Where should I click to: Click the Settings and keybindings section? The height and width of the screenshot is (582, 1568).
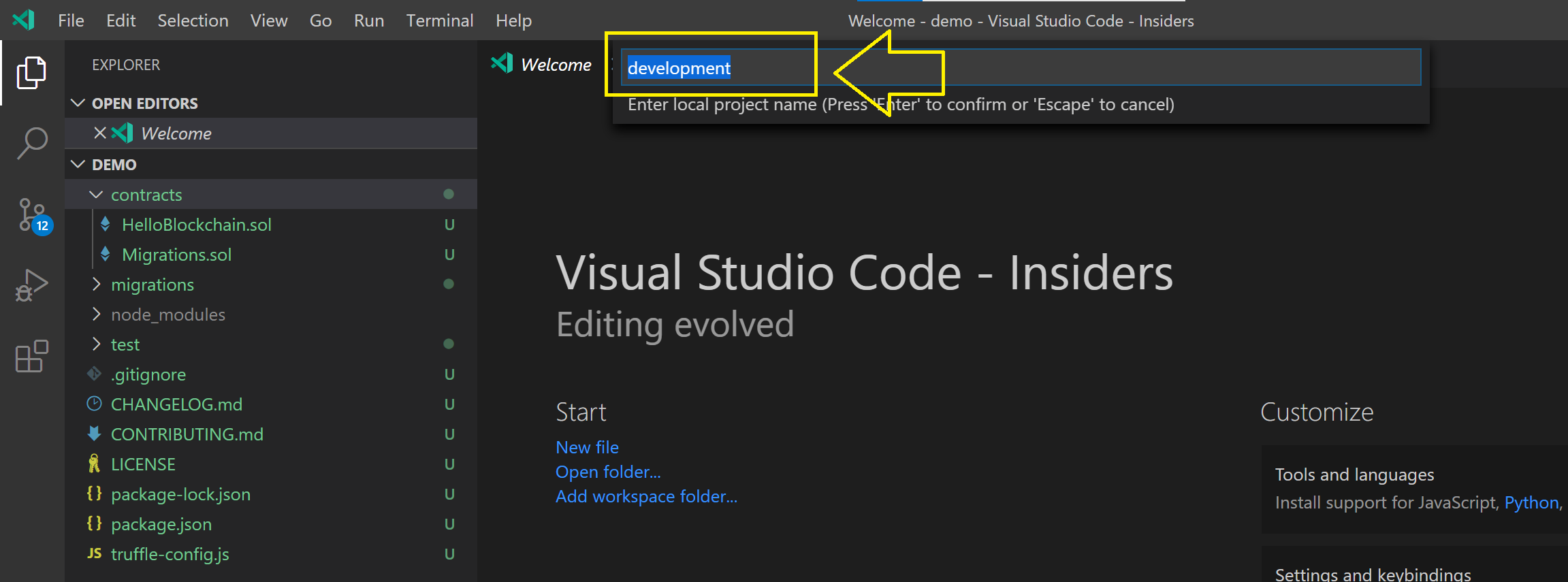click(x=1414, y=564)
